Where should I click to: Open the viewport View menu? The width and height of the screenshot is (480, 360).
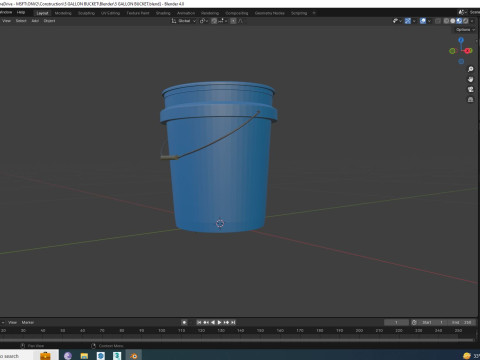pyautogui.click(x=7, y=21)
